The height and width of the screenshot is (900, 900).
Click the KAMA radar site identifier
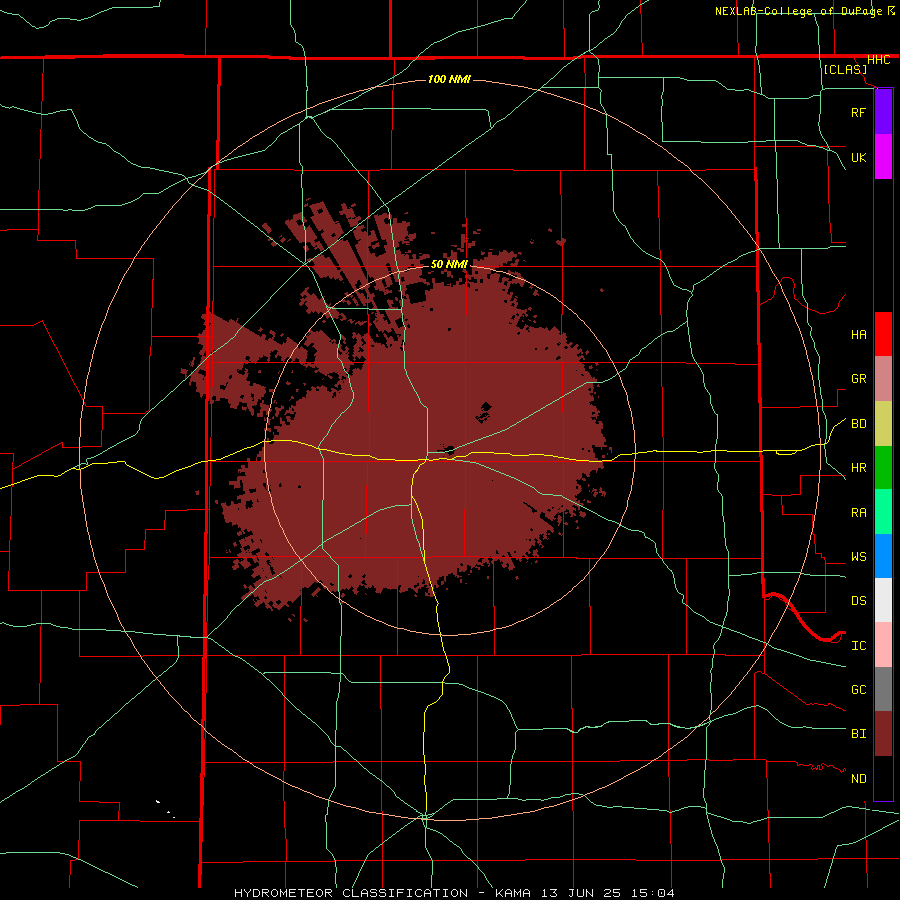click(513, 893)
